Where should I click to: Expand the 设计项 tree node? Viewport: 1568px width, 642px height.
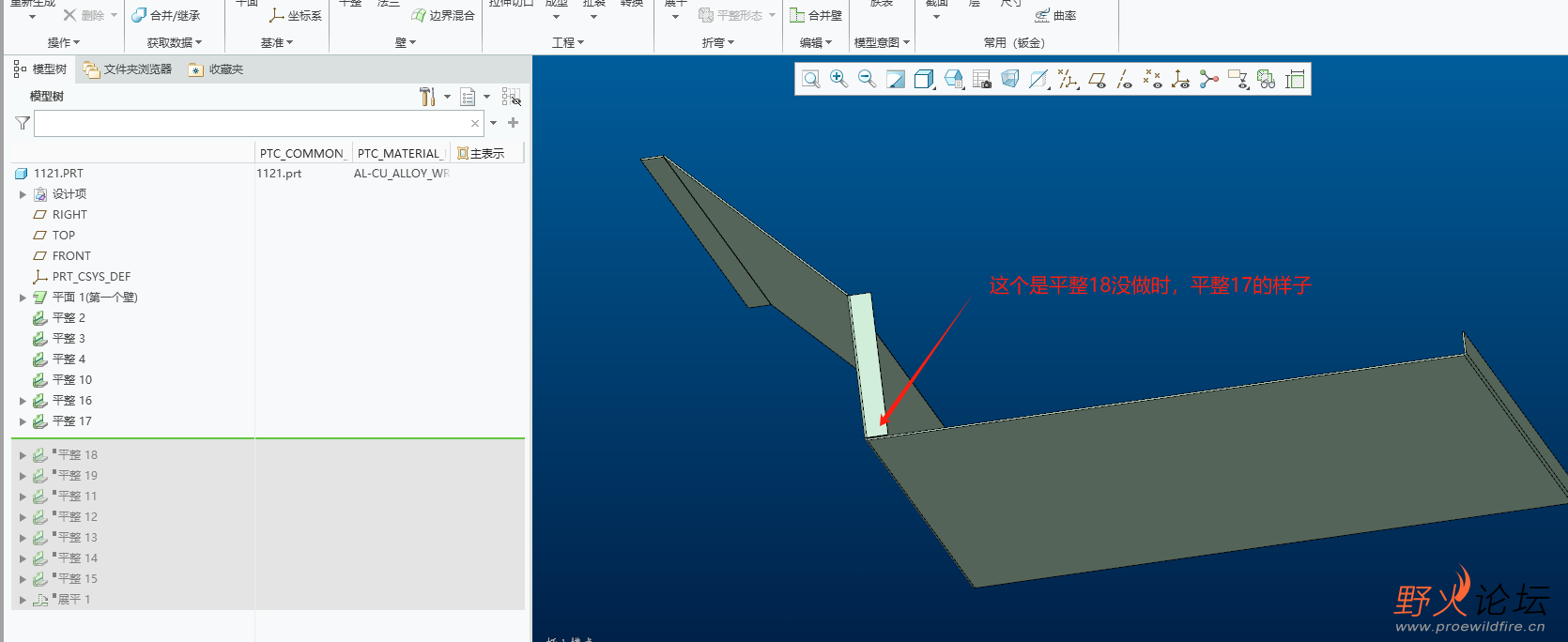coord(23,194)
